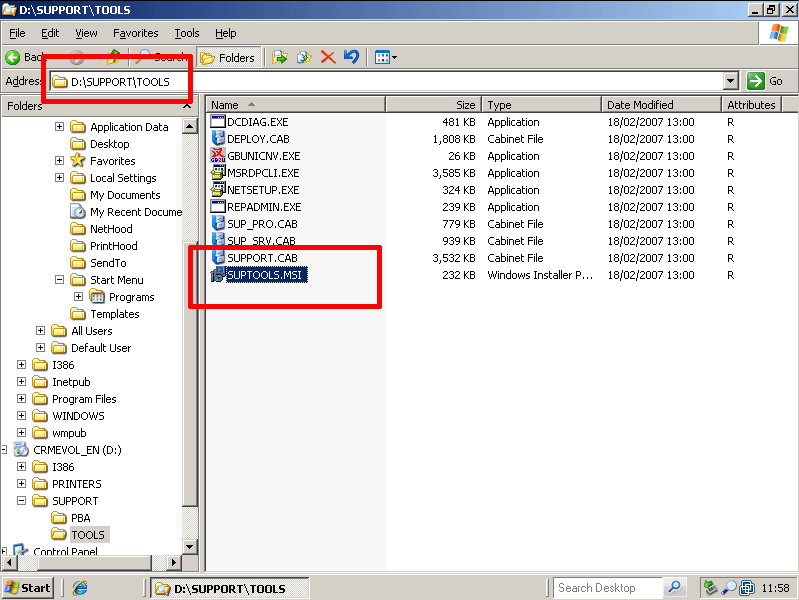Viewport: 799px width, 600px height.
Task: Open the Tools menu
Action: coord(187,33)
